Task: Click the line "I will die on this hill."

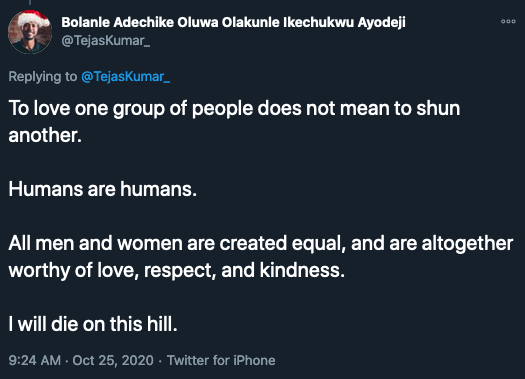Action: tap(93, 324)
